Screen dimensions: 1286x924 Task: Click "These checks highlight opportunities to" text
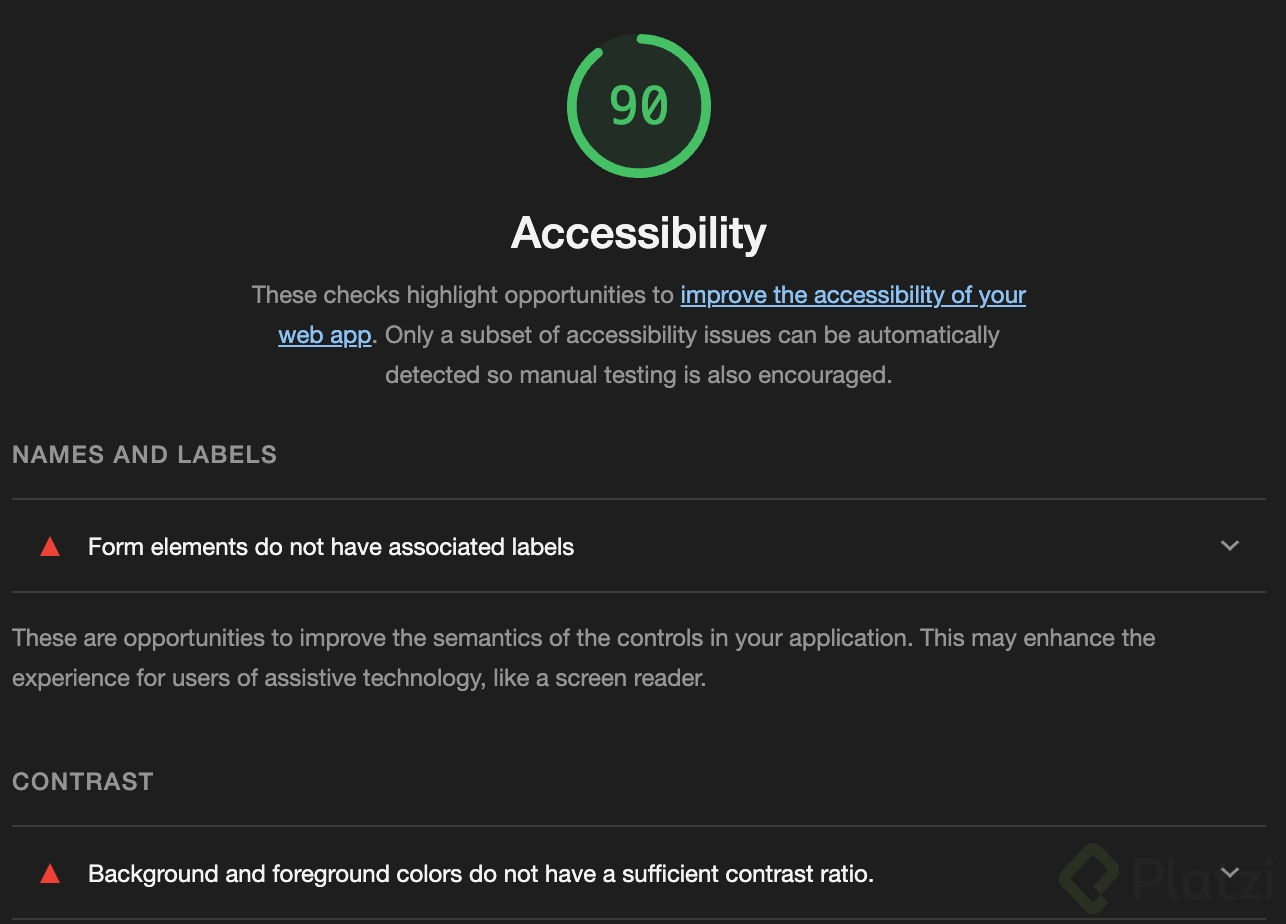point(463,295)
